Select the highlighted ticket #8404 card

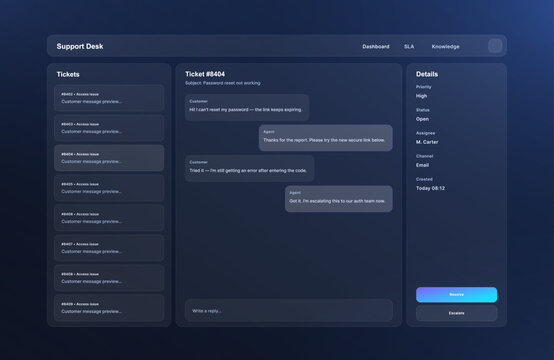[109, 158]
